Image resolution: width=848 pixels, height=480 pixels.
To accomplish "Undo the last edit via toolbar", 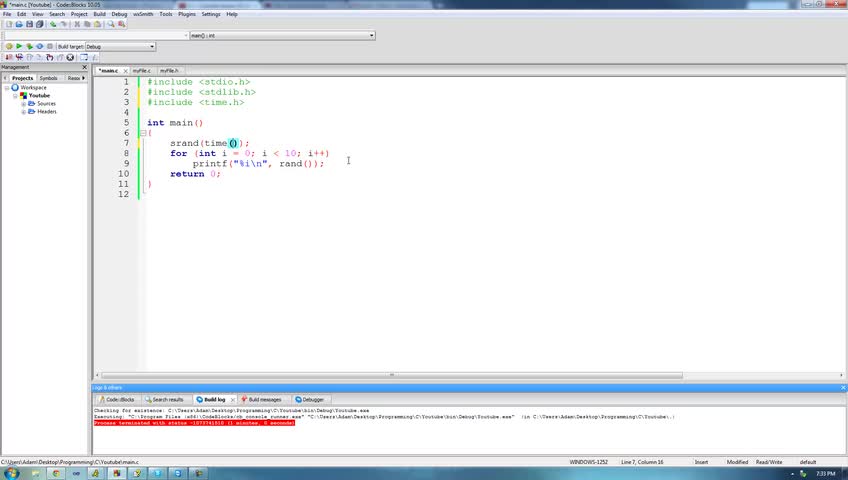I will pyautogui.click(x=53, y=24).
